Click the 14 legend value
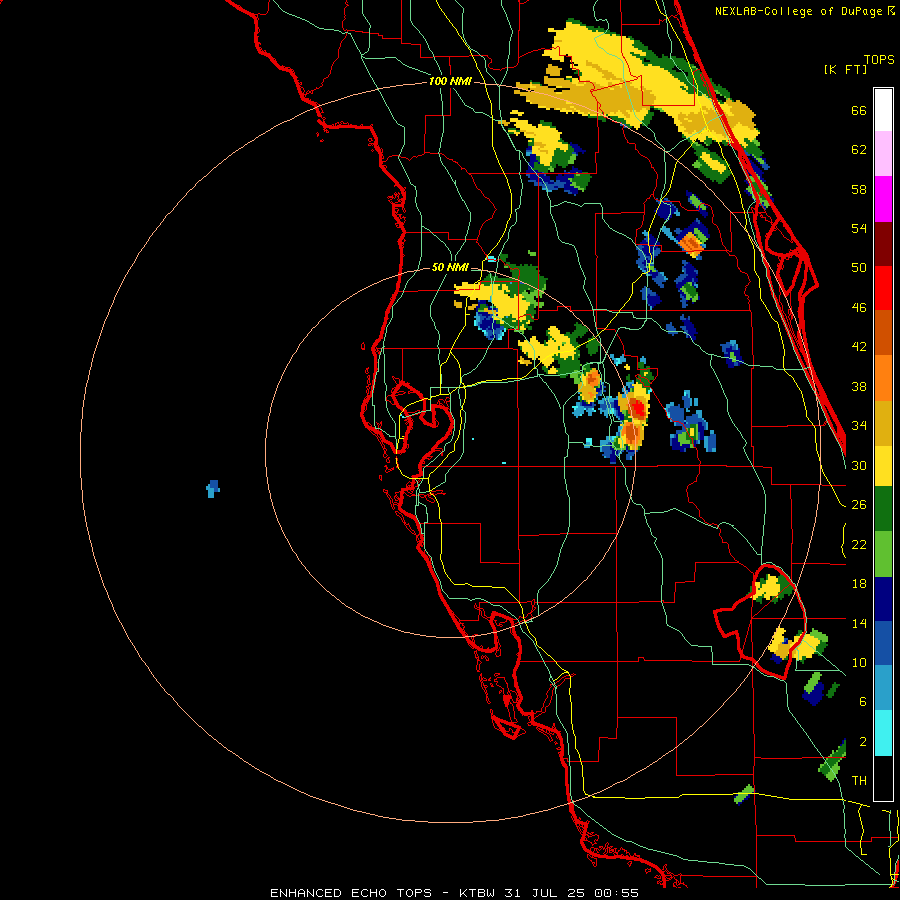 [859, 623]
